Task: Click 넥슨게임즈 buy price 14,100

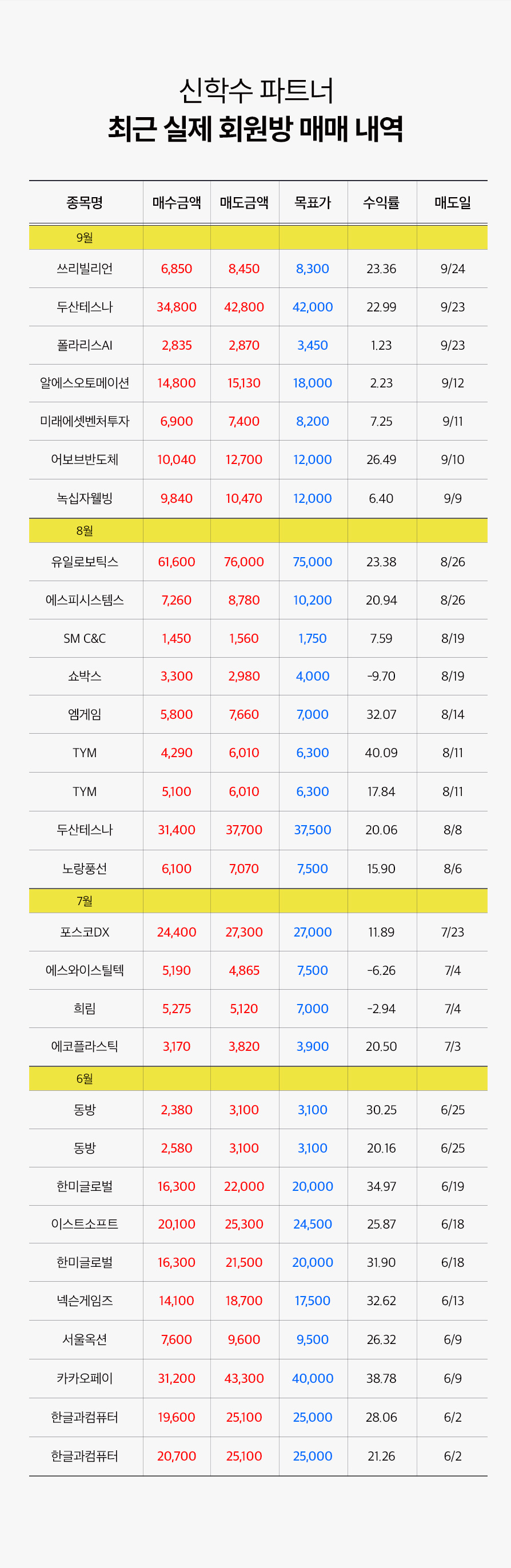Action: click(177, 1301)
